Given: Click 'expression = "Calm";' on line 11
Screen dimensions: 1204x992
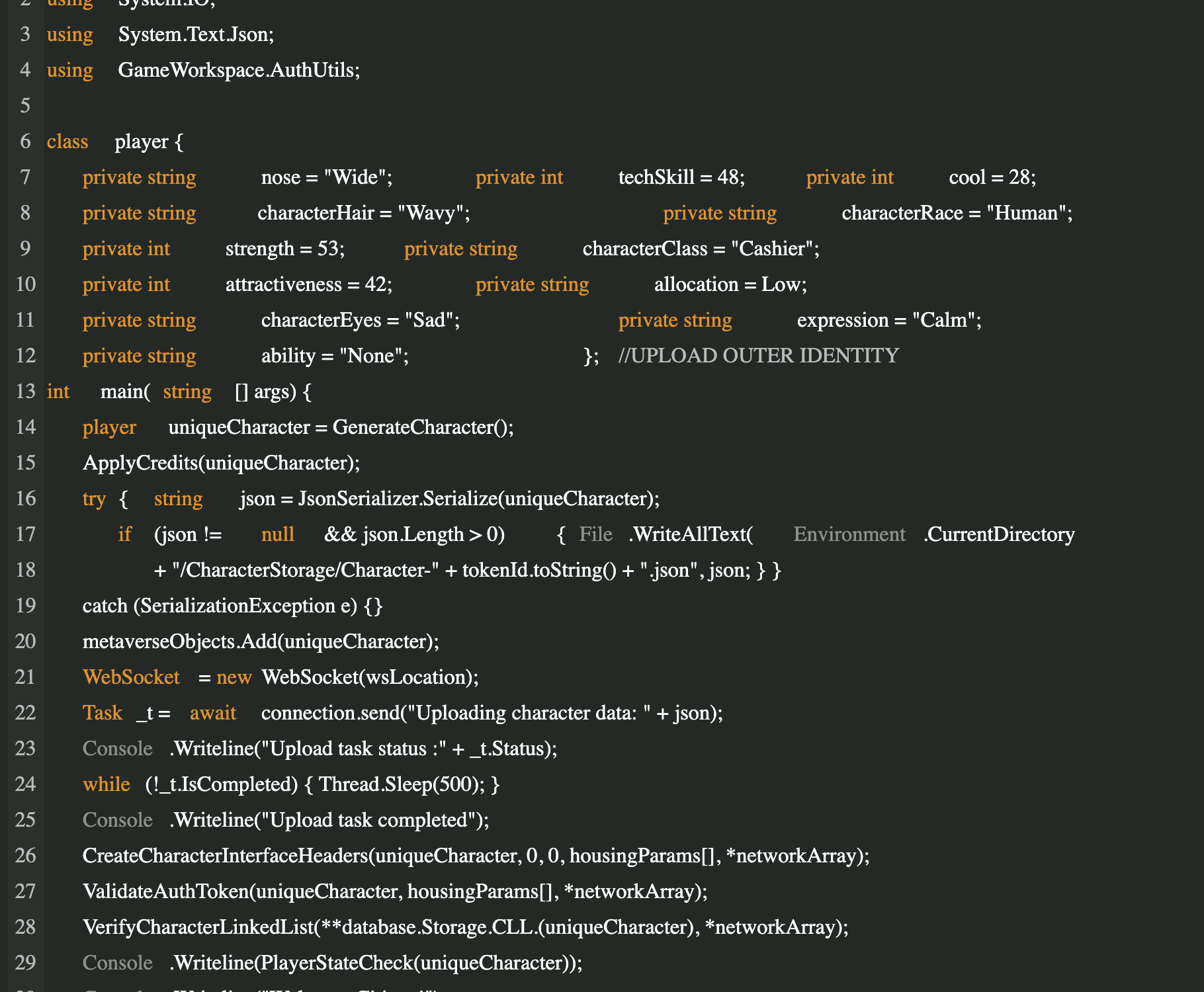Looking at the screenshot, I should tap(889, 319).
